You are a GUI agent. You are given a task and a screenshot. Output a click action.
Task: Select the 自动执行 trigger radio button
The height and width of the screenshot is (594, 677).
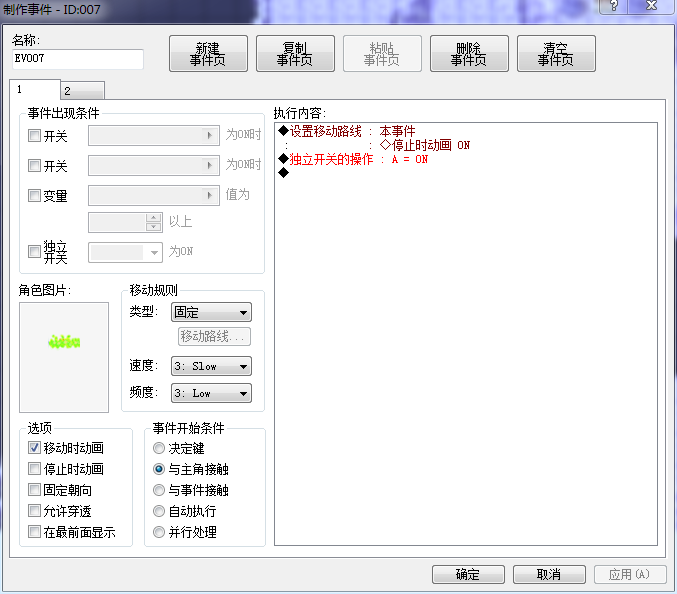(159, 511)
